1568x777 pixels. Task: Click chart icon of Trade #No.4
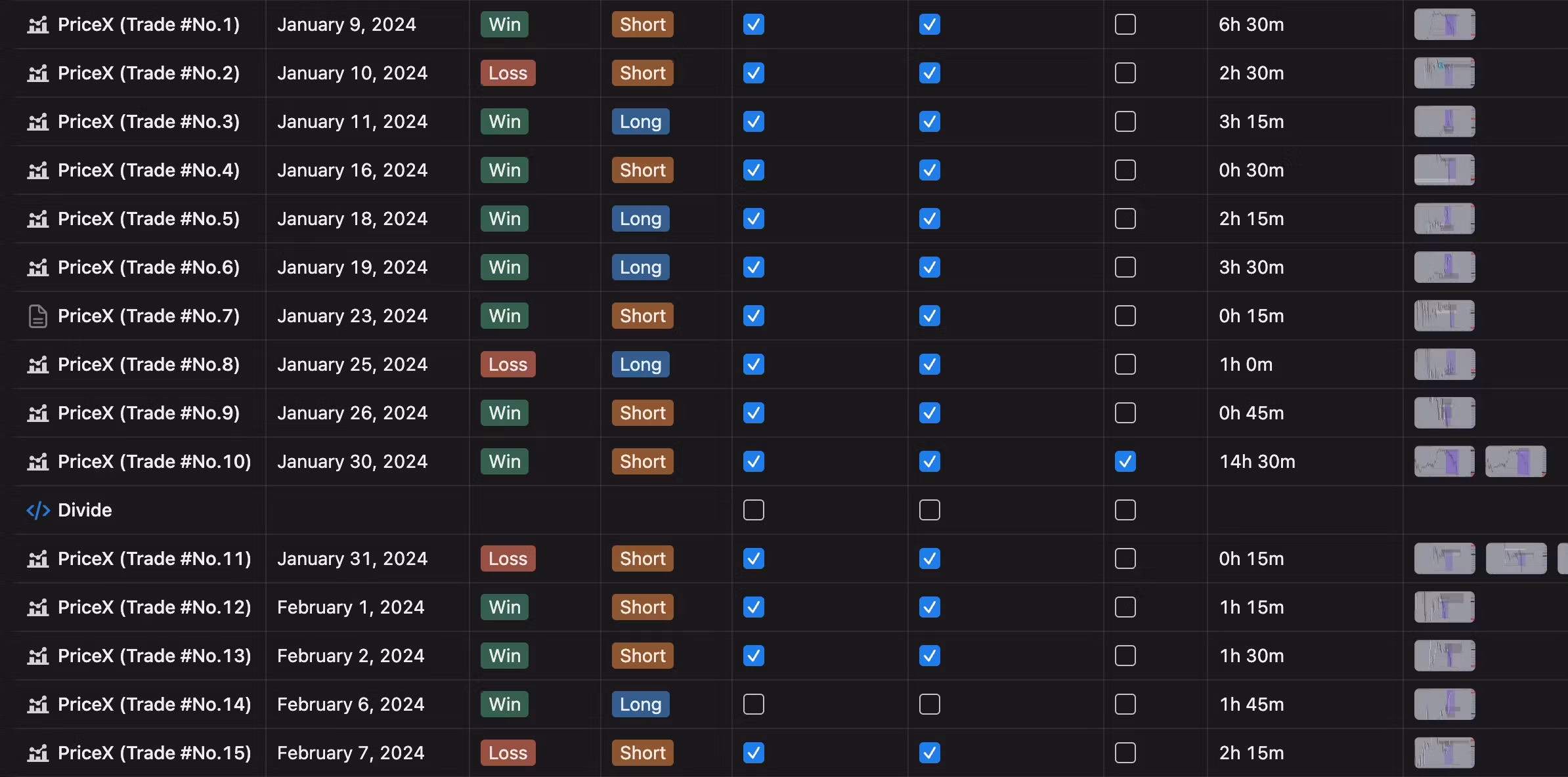pos(38,171)
